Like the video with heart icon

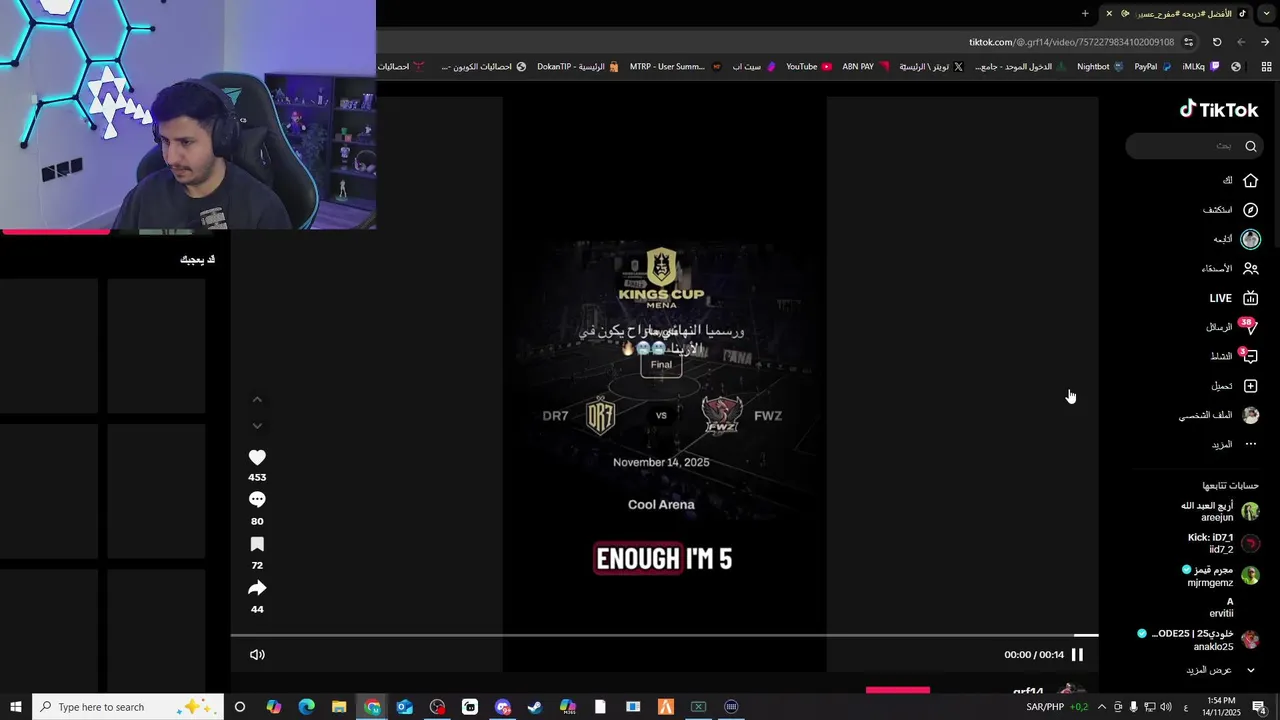pyautogui.click(x=257, y=457)
